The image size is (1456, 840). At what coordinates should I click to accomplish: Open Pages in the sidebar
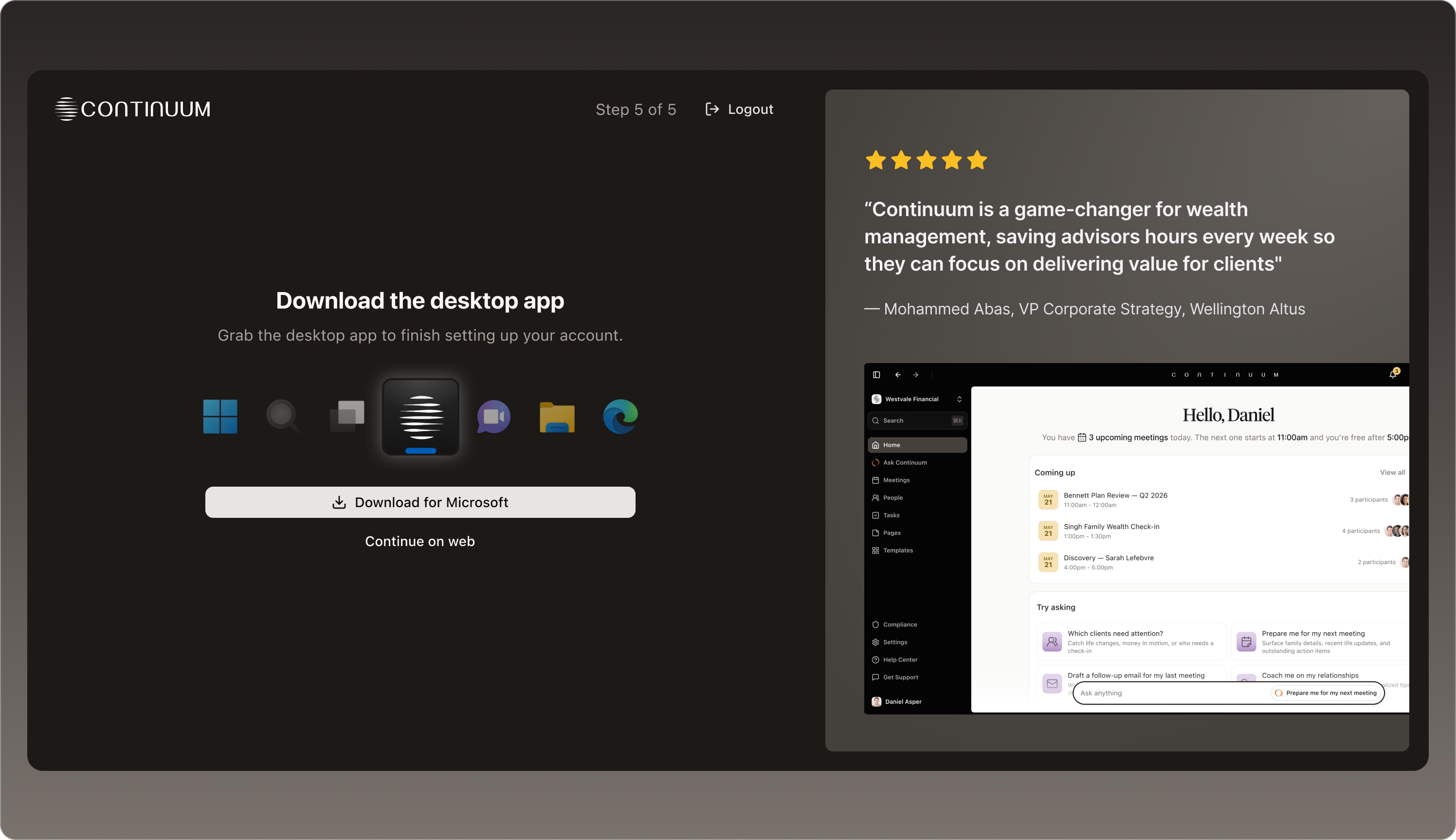pyautogui.click(x=917, y=533)
